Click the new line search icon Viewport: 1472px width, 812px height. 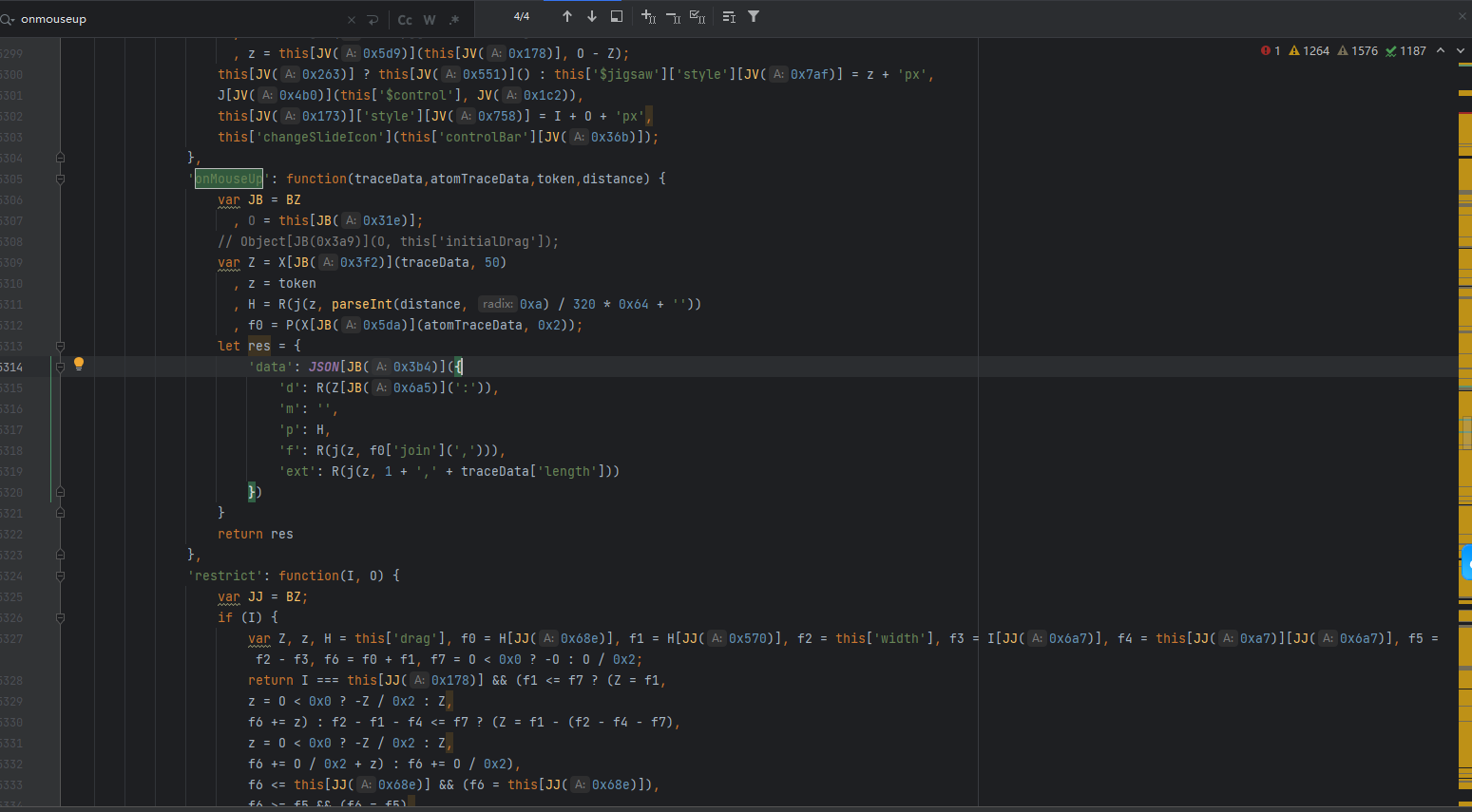coord(373,19)
